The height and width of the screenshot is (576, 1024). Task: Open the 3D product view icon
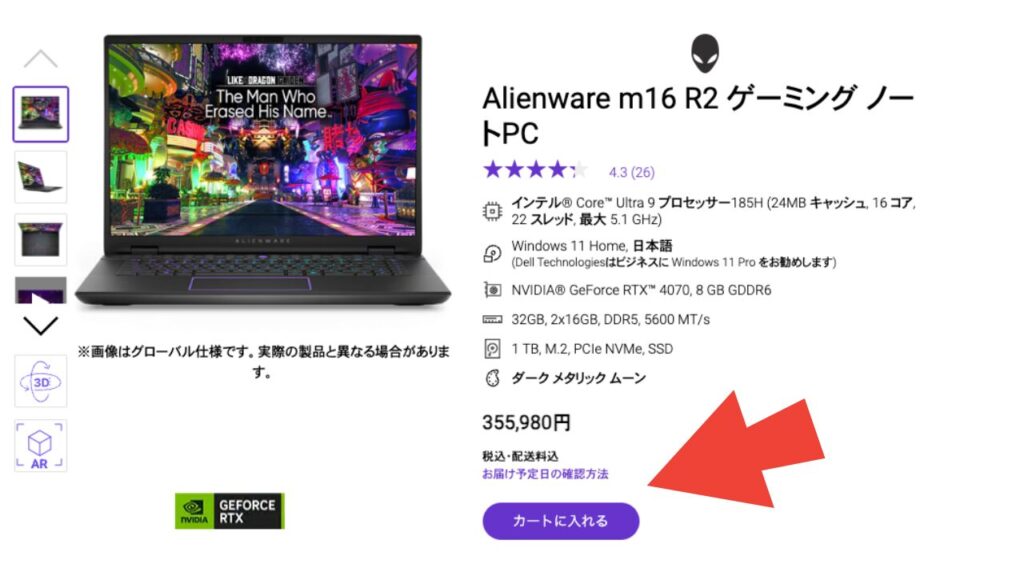(40, 381)
